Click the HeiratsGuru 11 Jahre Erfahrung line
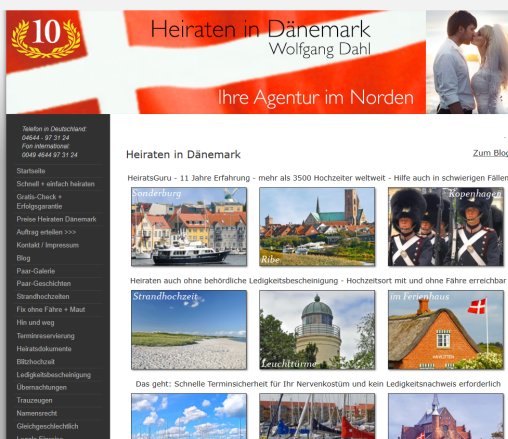This screenshot has height=439, width=508. pyautogui.click(x=318, y=178)
